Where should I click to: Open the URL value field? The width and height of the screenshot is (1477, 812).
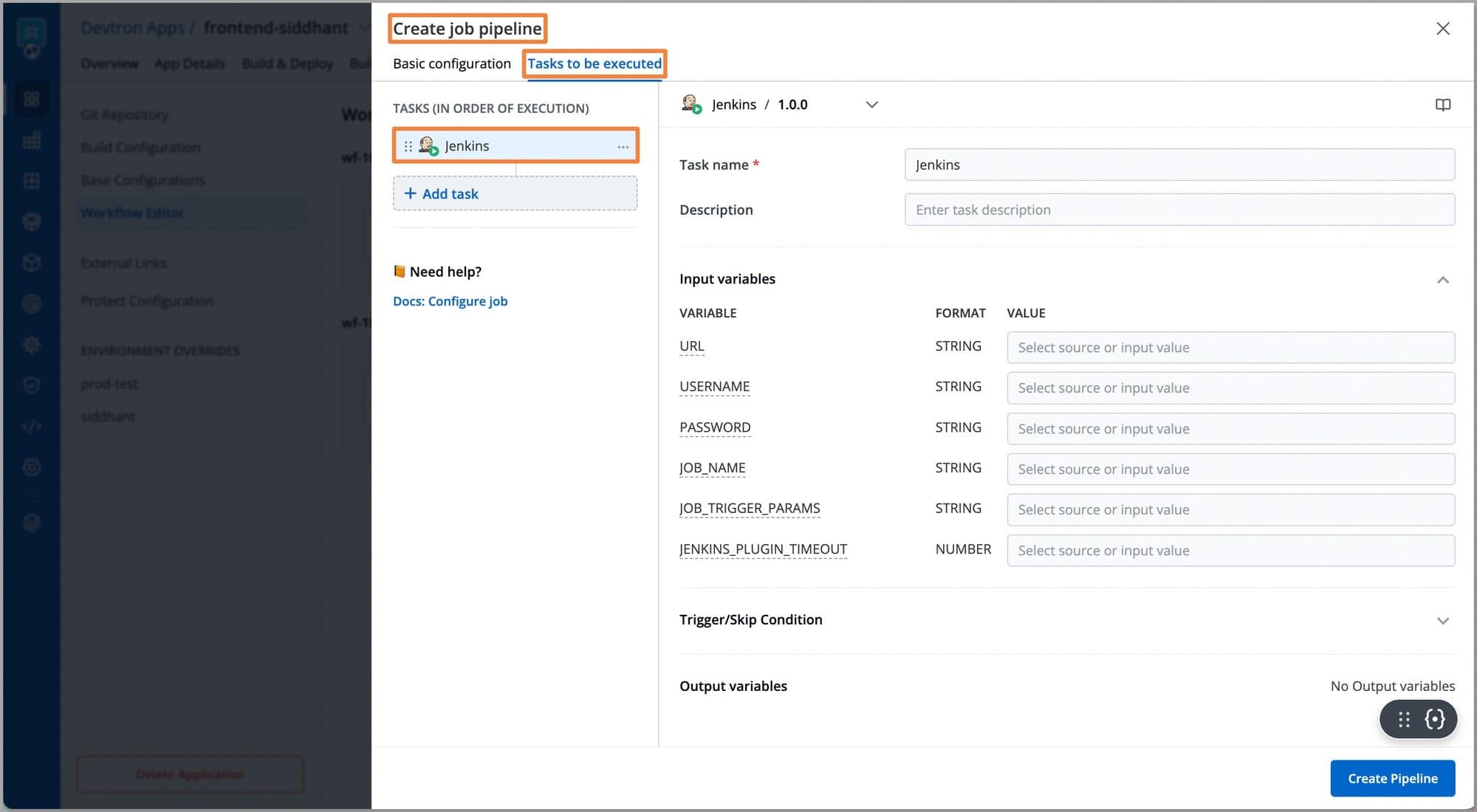coord(1230,348)
